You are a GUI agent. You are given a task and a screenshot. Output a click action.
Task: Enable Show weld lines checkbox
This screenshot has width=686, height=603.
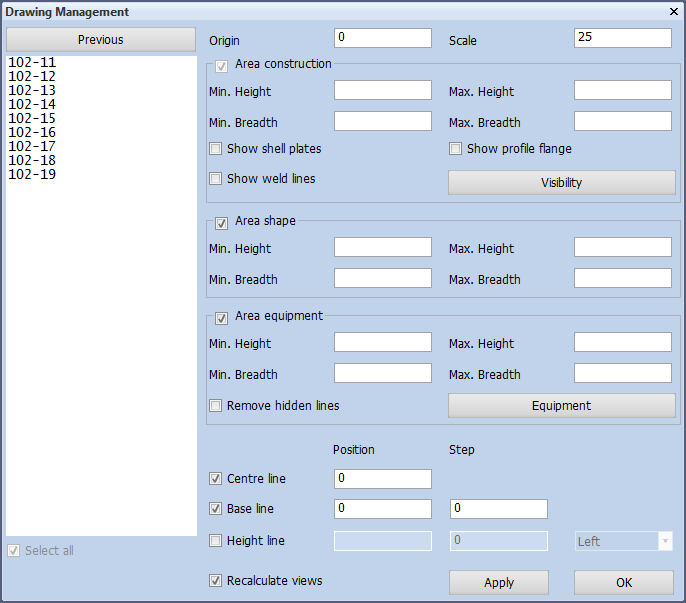[x=215, y=179]
